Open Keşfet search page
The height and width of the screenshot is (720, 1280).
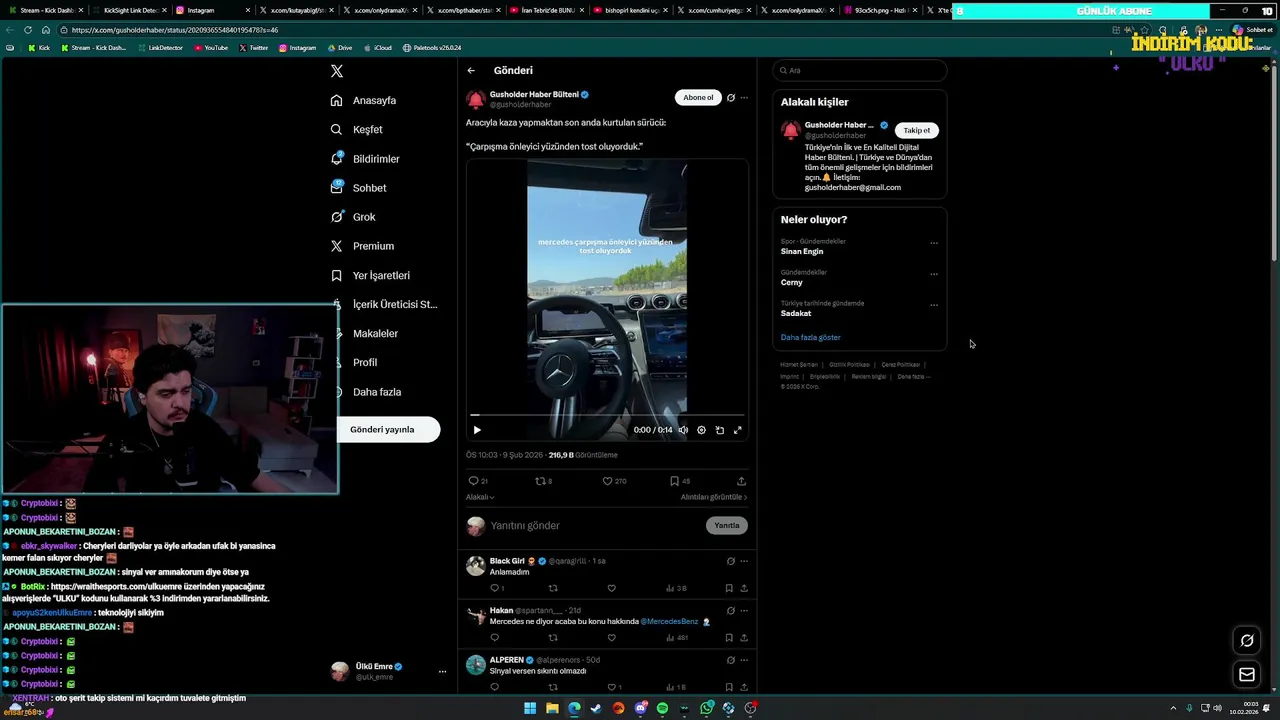pos(357,129)
